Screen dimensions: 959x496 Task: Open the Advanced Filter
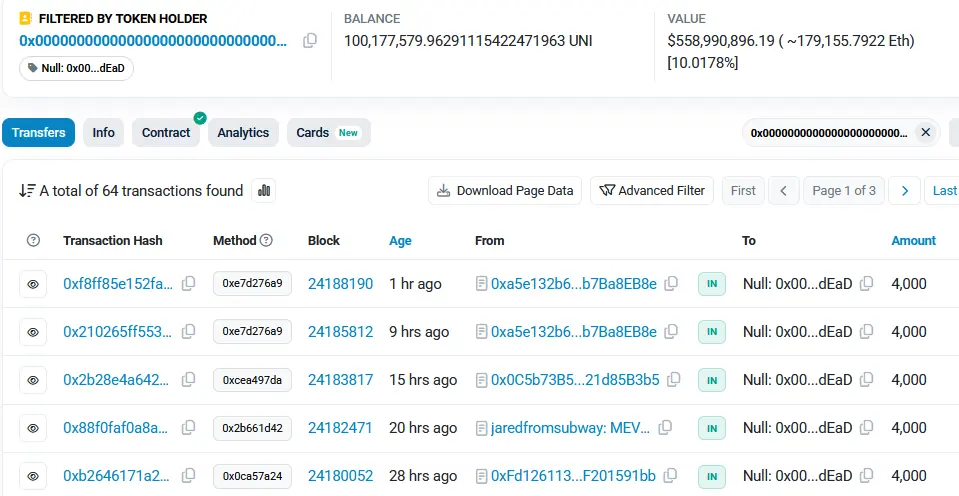652,191
